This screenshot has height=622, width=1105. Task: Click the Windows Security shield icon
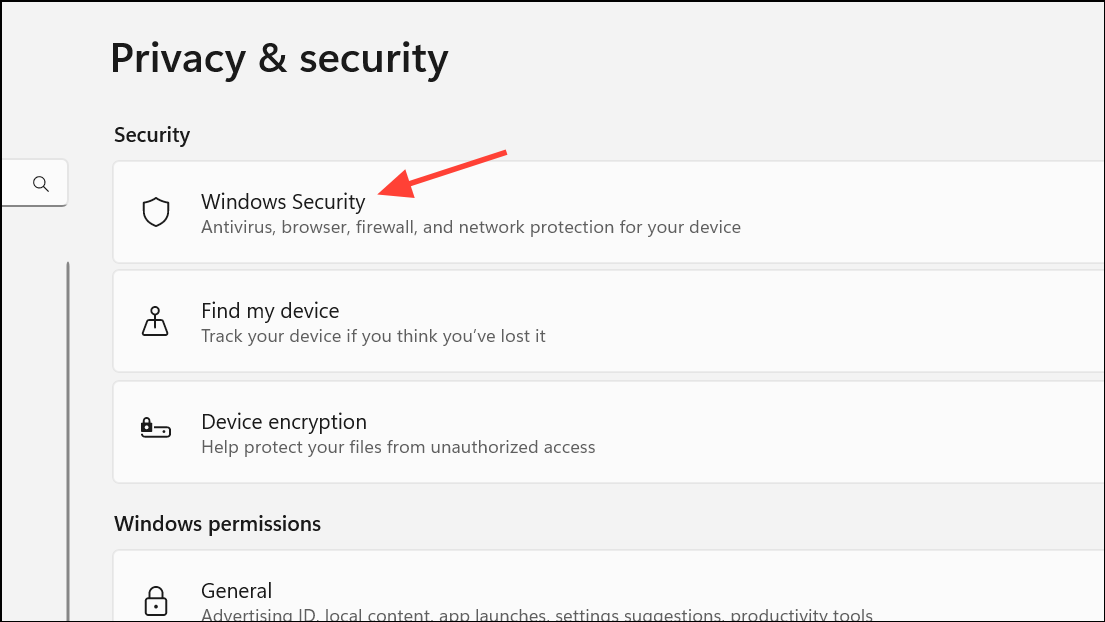point(156,212)
